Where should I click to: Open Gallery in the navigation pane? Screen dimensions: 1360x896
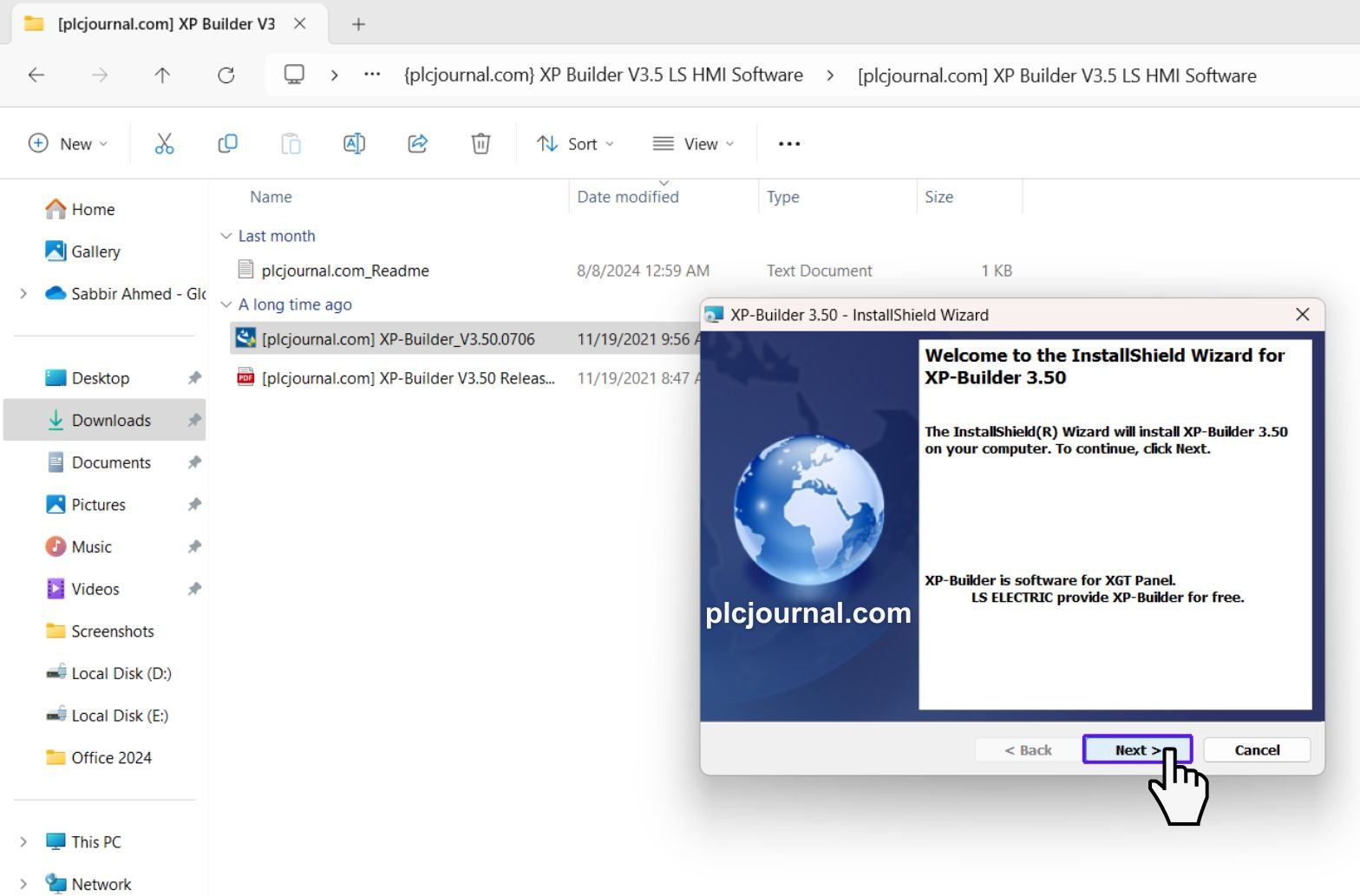pyautogui.click(x=95, y=252)
